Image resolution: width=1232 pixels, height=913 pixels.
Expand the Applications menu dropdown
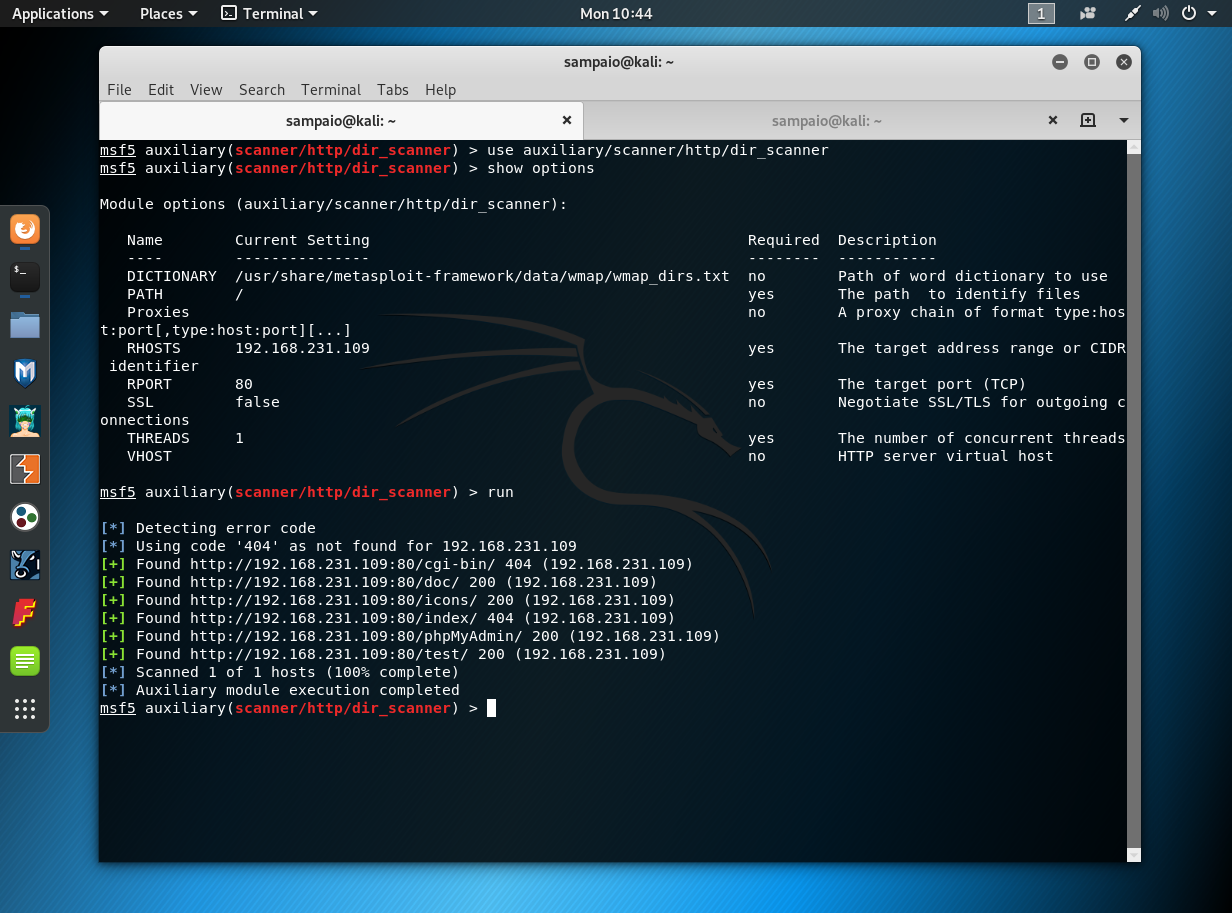(60, 14)
